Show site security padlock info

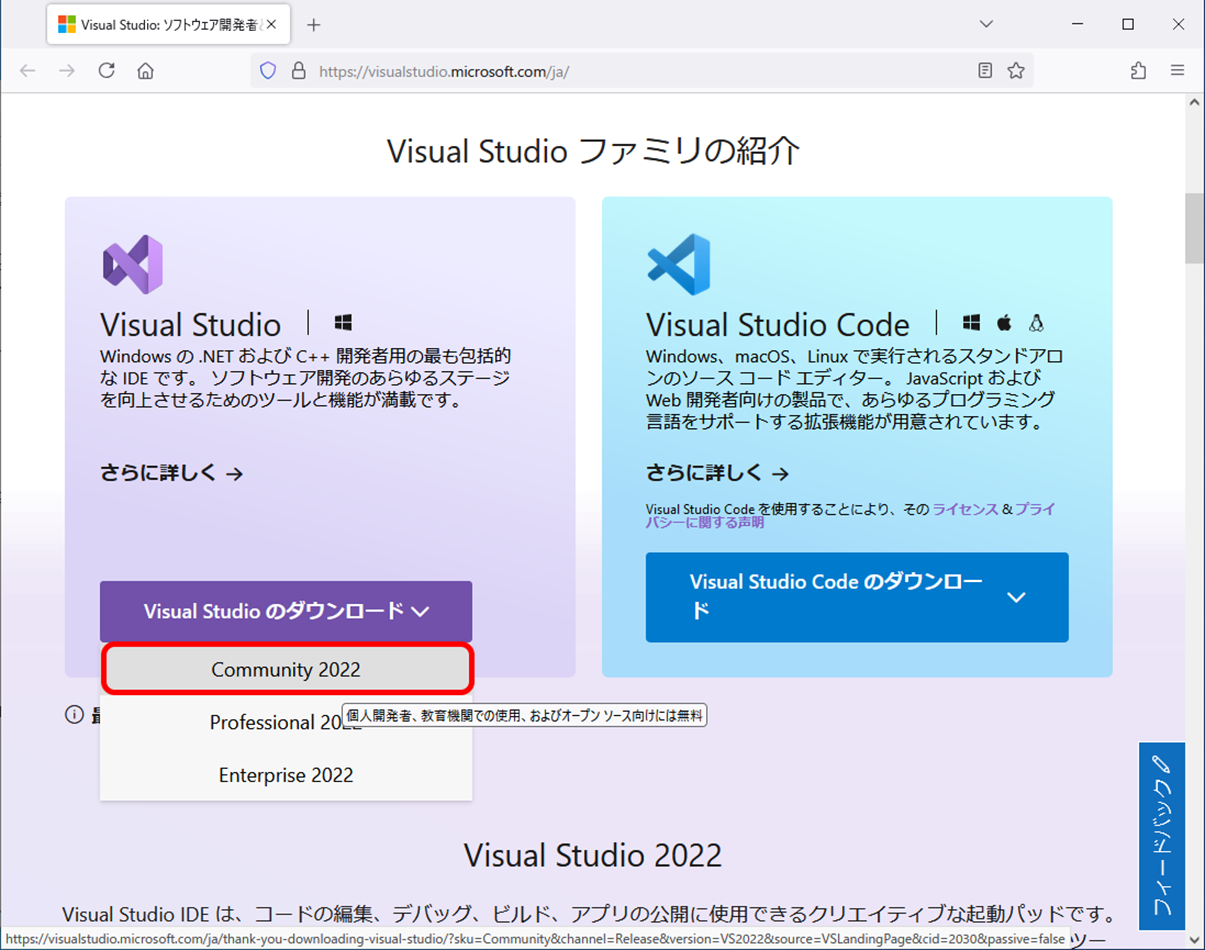pos(297,71)
